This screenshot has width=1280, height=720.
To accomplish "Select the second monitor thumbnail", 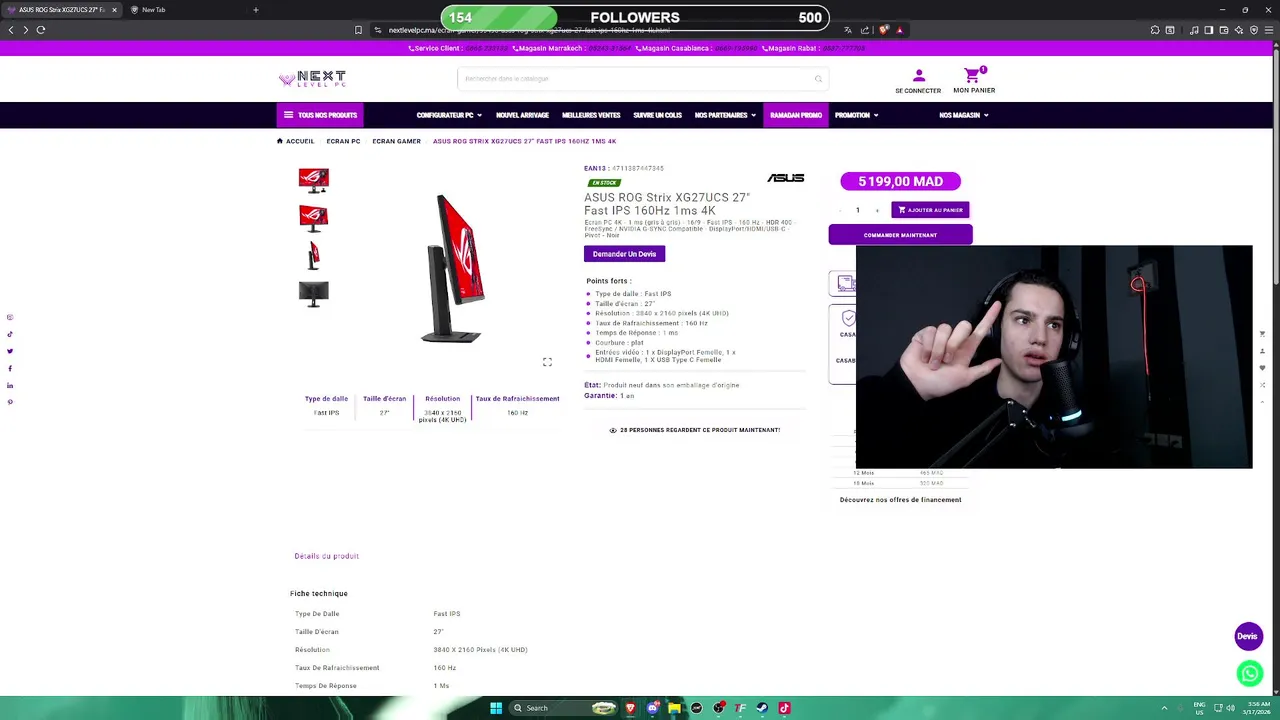I will (313, 218).
